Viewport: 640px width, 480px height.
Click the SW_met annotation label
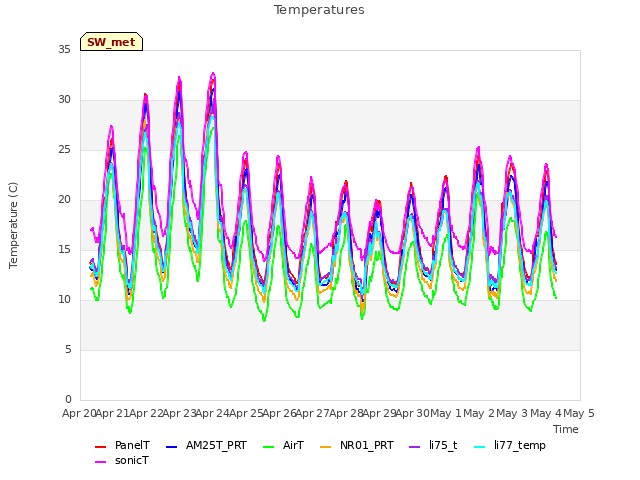tap(111, 42)
